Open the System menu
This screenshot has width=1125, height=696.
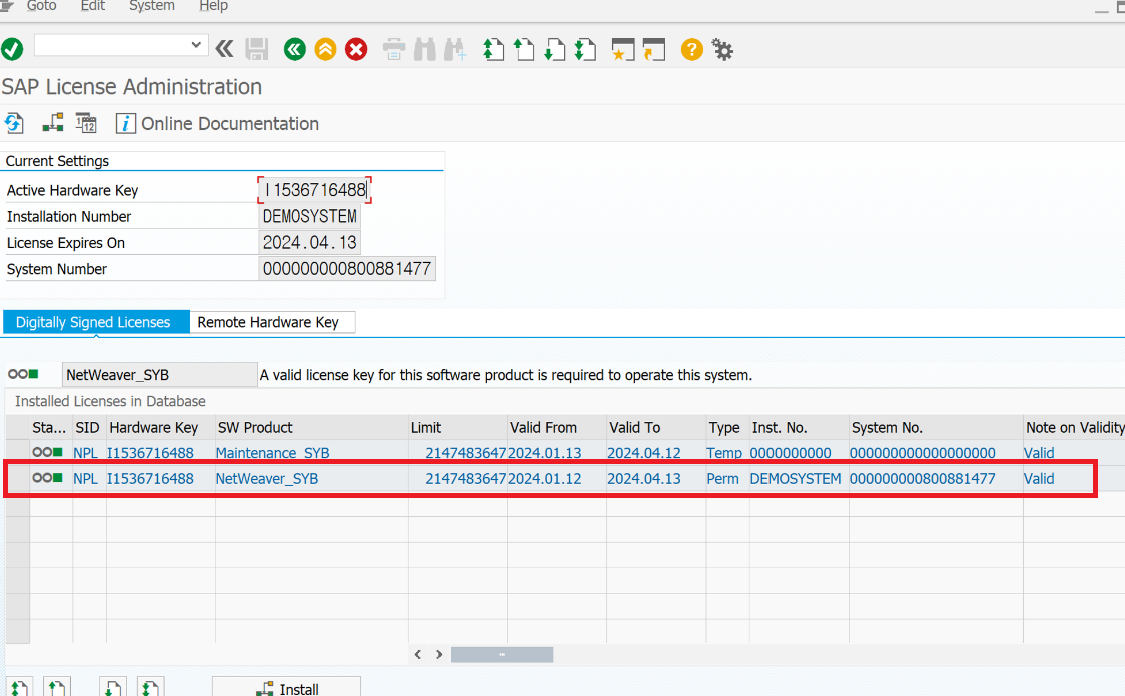click(x=151, y=6)
